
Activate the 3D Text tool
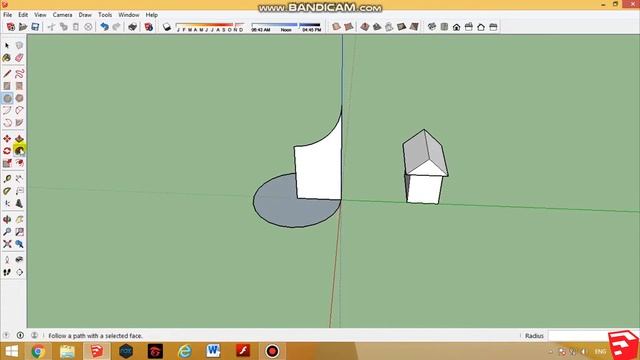point(19,203)
